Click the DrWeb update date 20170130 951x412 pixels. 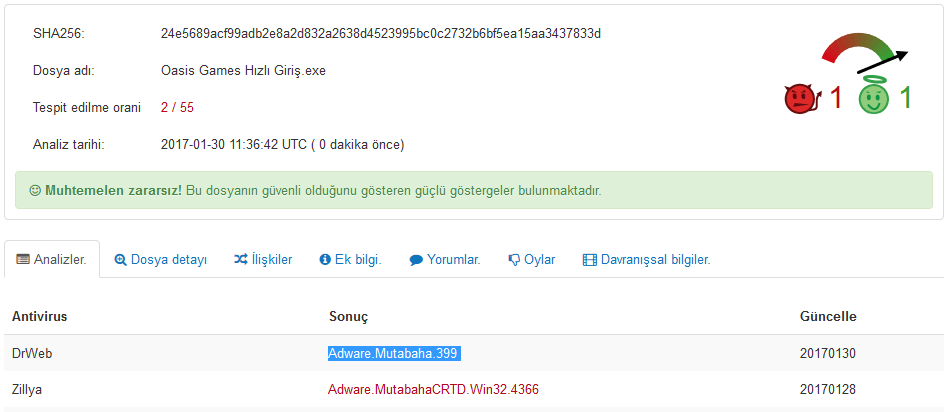[828, 354]
